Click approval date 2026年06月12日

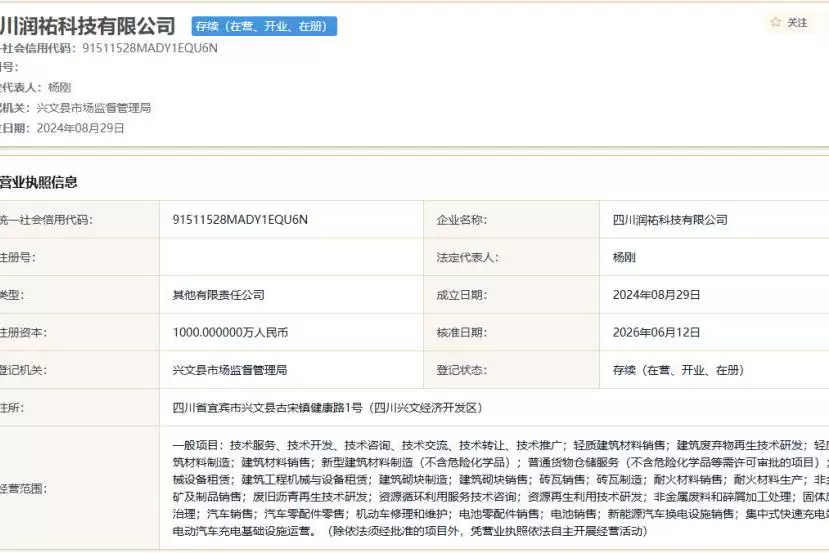click(657, 333)
